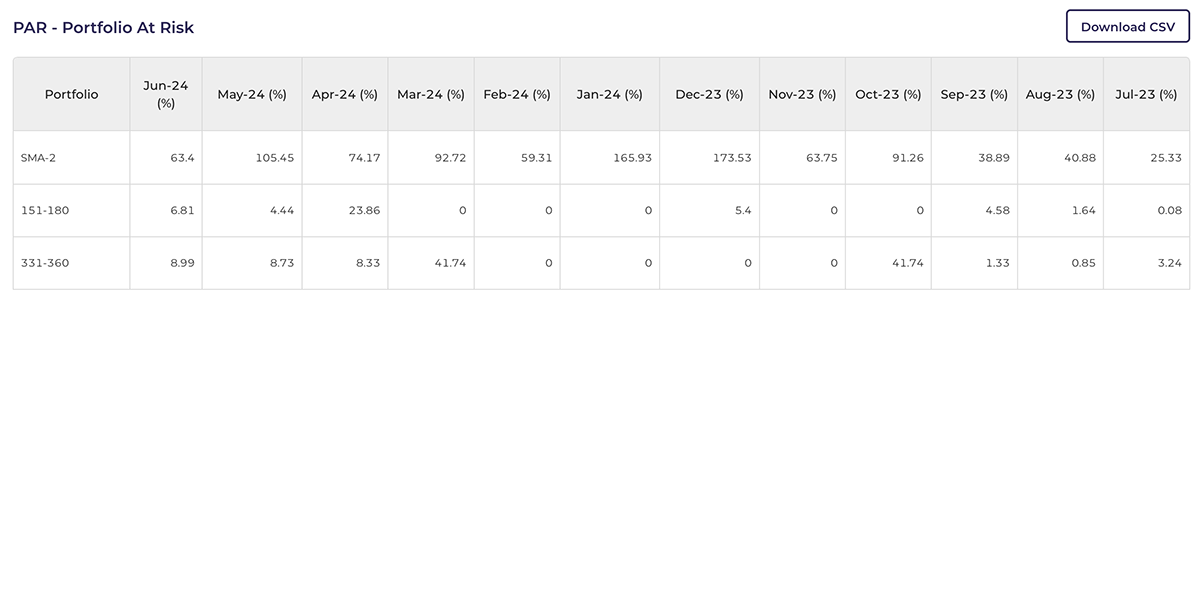The height and width of the screenshot is (600, 1200).
Task: Click the Apr-24 (%) column header
Action: coord(344,93)
